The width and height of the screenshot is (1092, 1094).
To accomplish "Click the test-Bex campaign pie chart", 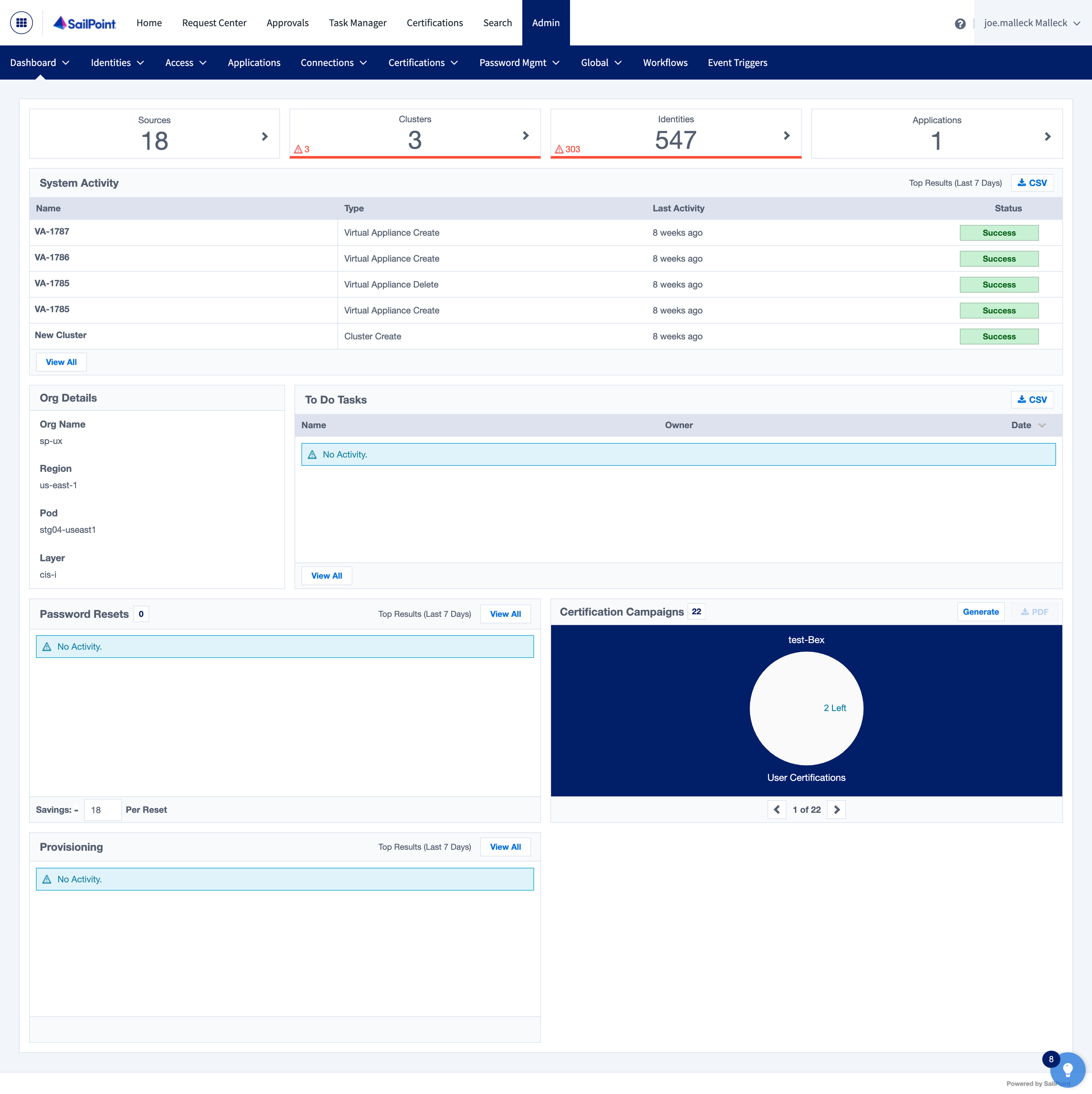I will [805, 708].
